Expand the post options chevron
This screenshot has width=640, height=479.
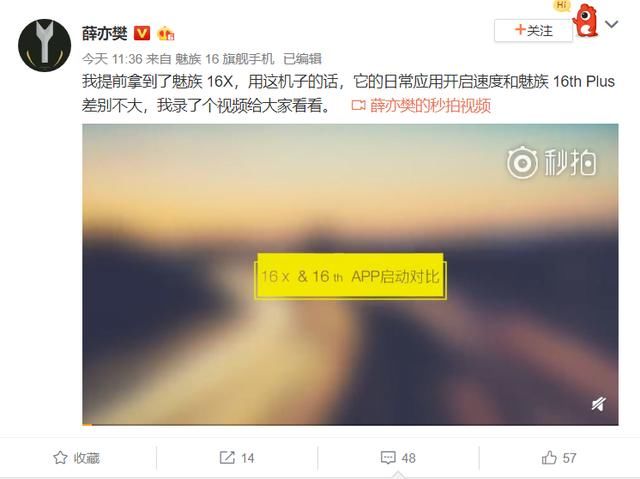click(611, 24)
